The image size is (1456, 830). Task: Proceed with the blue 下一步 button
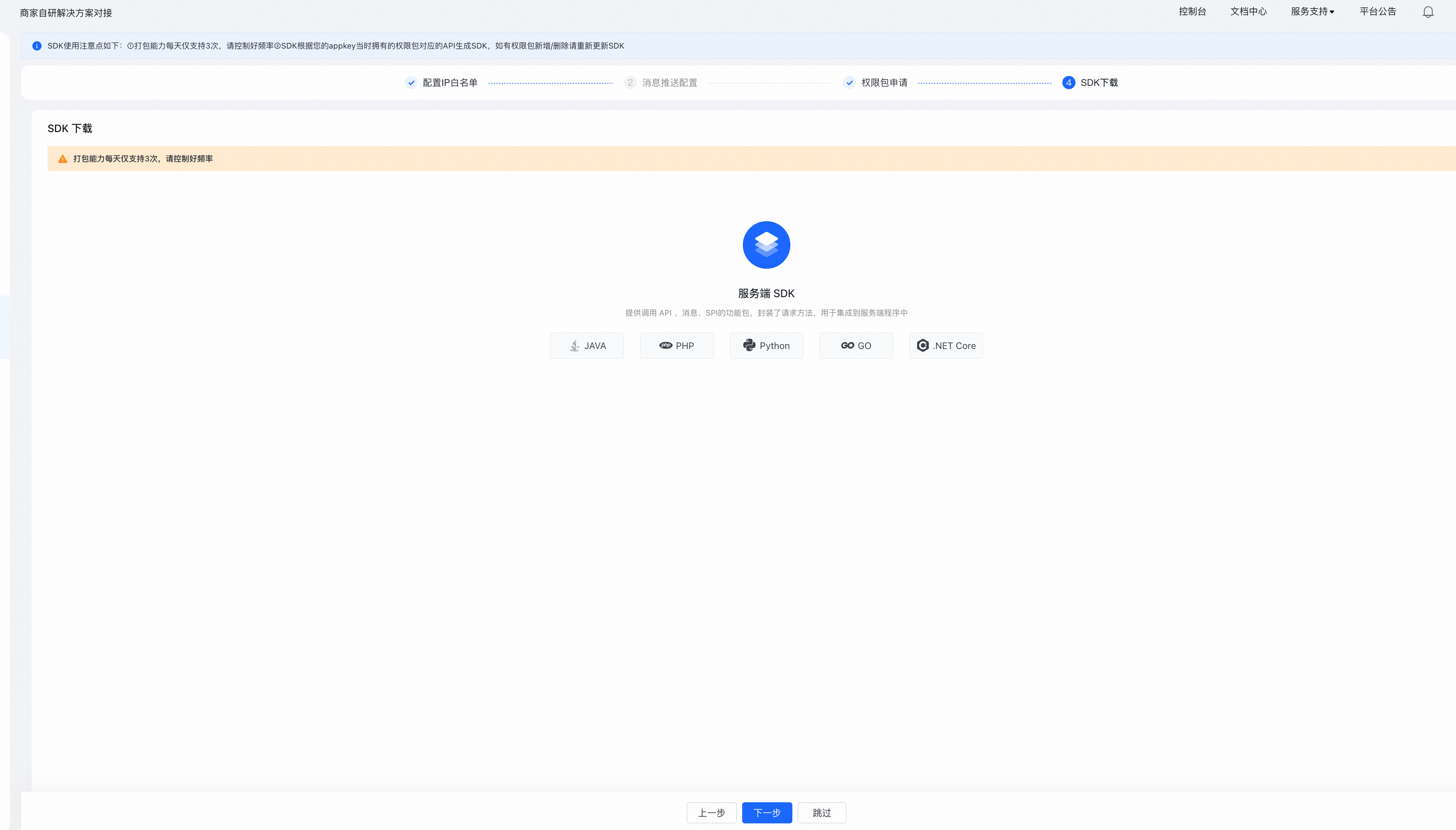coord(767,813)
